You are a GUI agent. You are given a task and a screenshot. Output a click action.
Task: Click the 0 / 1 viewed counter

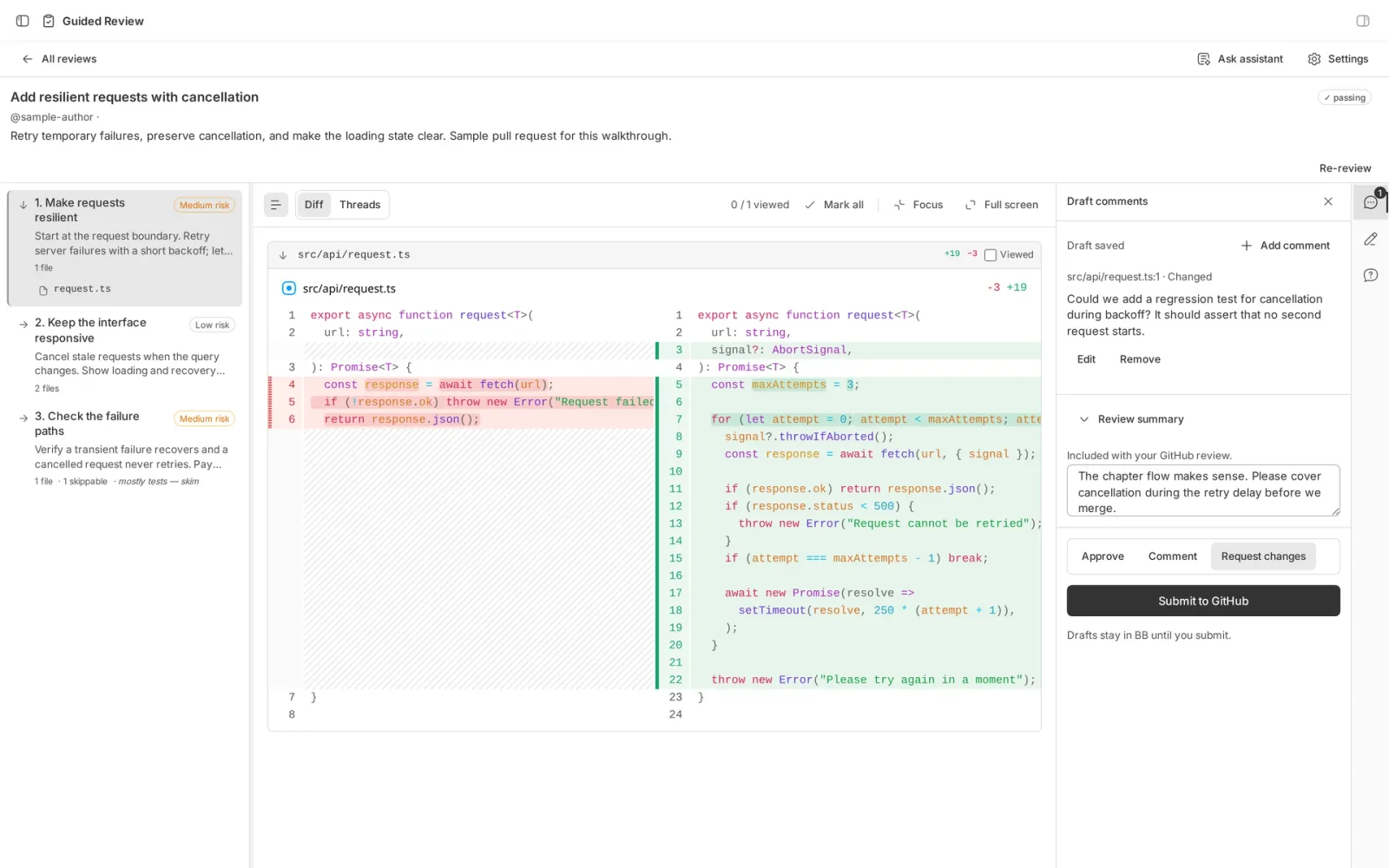[760, 205]
